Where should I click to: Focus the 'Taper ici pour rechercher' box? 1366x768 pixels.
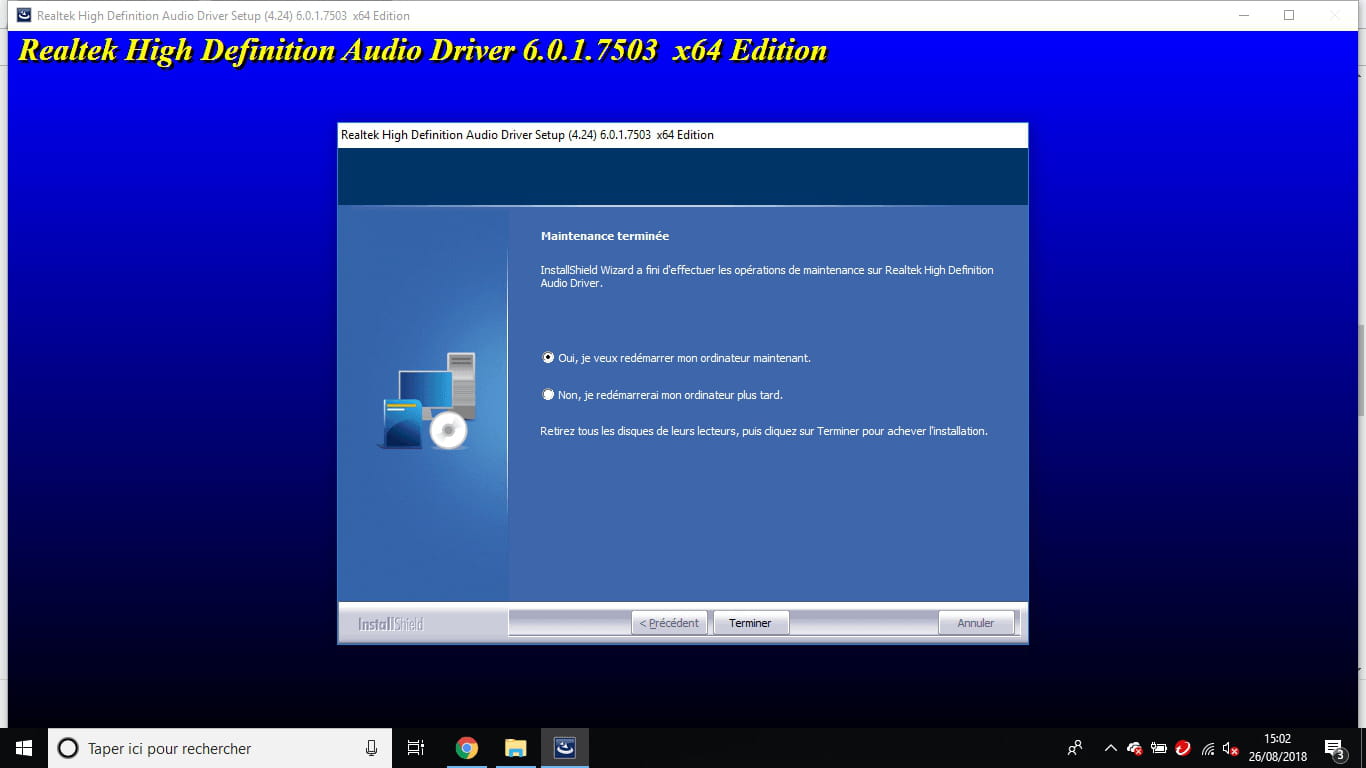coord(220,748)
